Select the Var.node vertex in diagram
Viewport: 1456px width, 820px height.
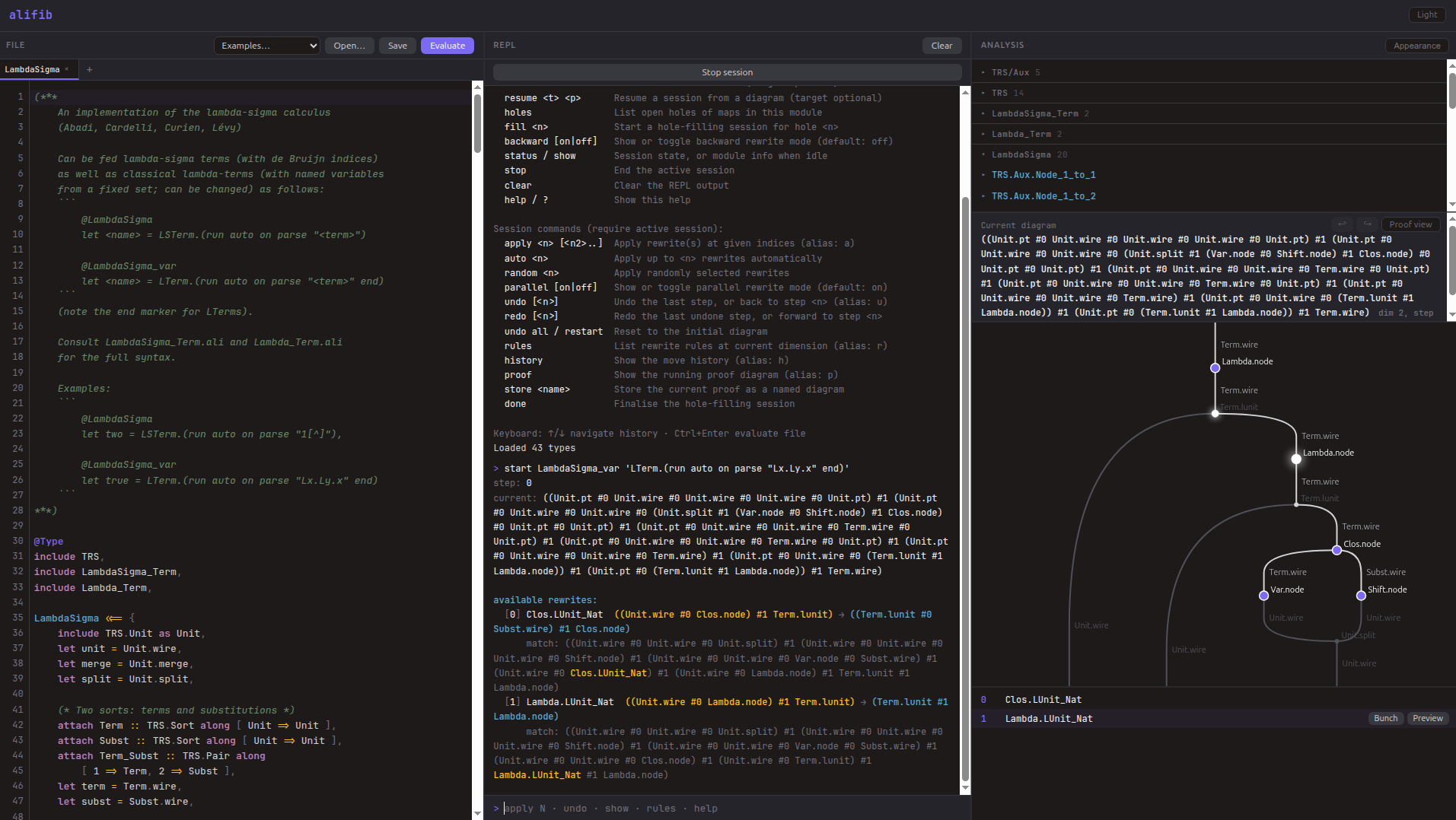(1263, 596)
